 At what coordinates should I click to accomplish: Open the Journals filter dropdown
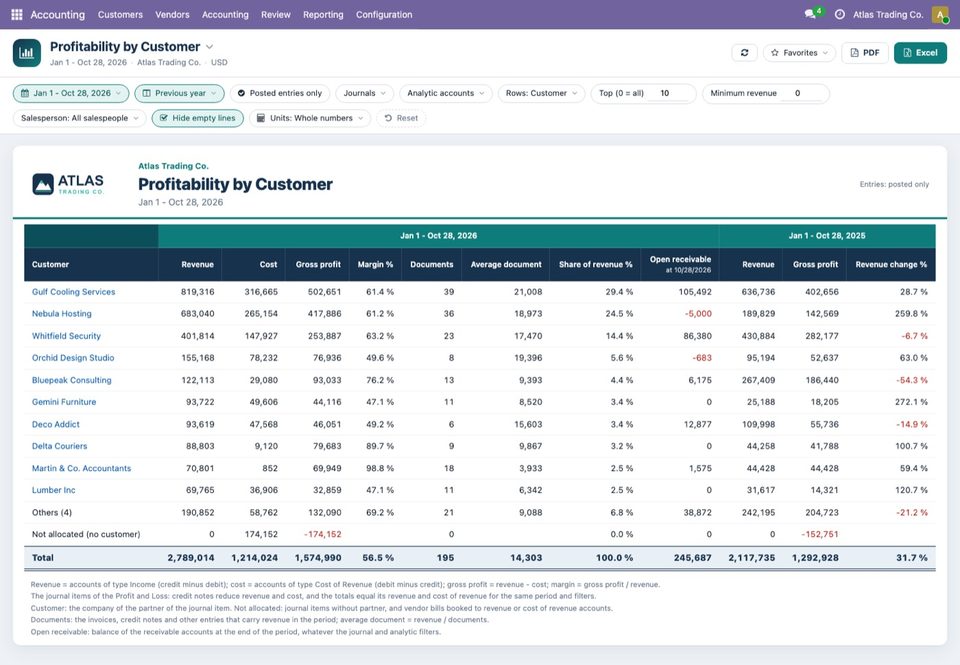click(x=364, y=93)
